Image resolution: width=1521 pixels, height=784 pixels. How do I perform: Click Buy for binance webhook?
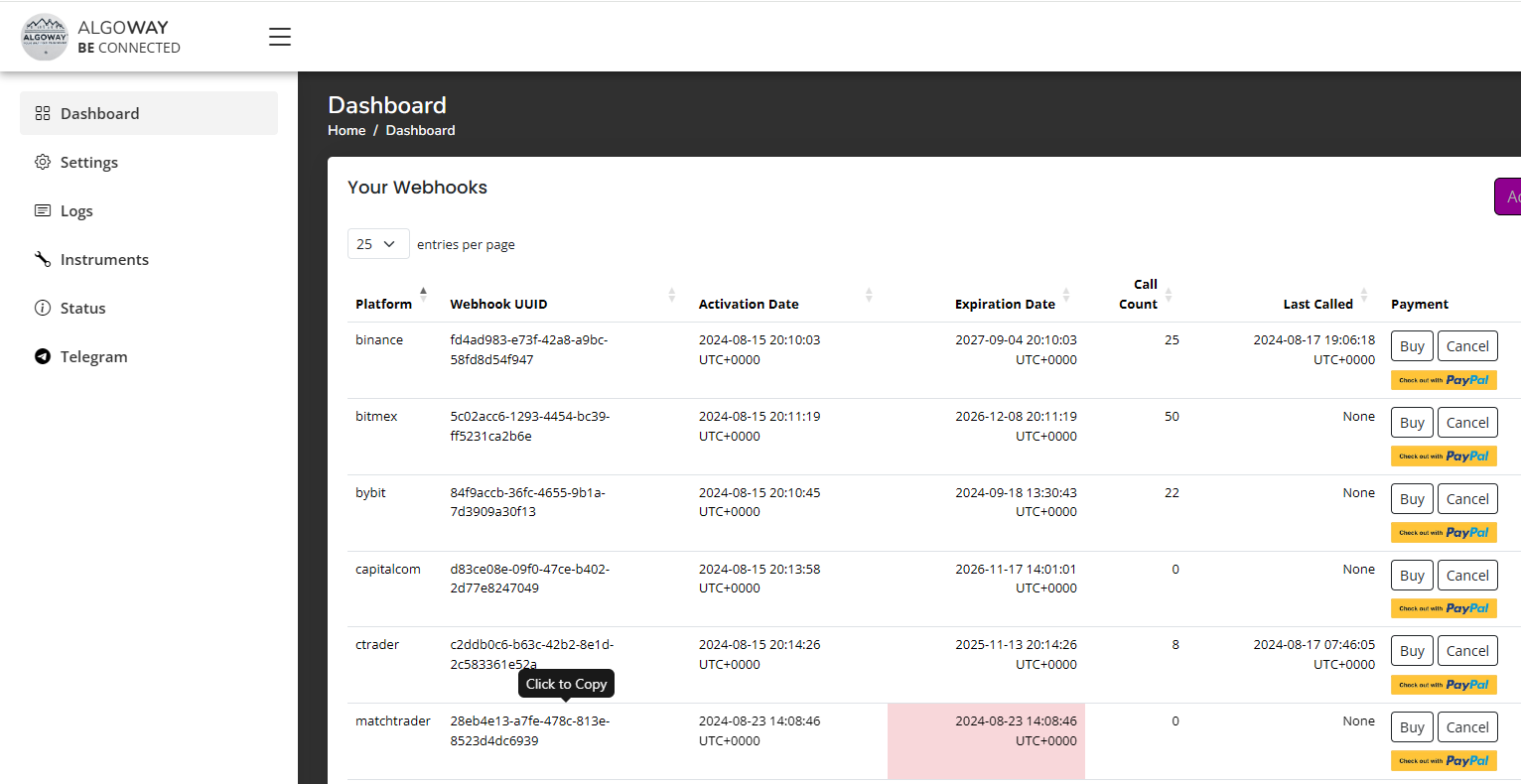pos(1412,346)
